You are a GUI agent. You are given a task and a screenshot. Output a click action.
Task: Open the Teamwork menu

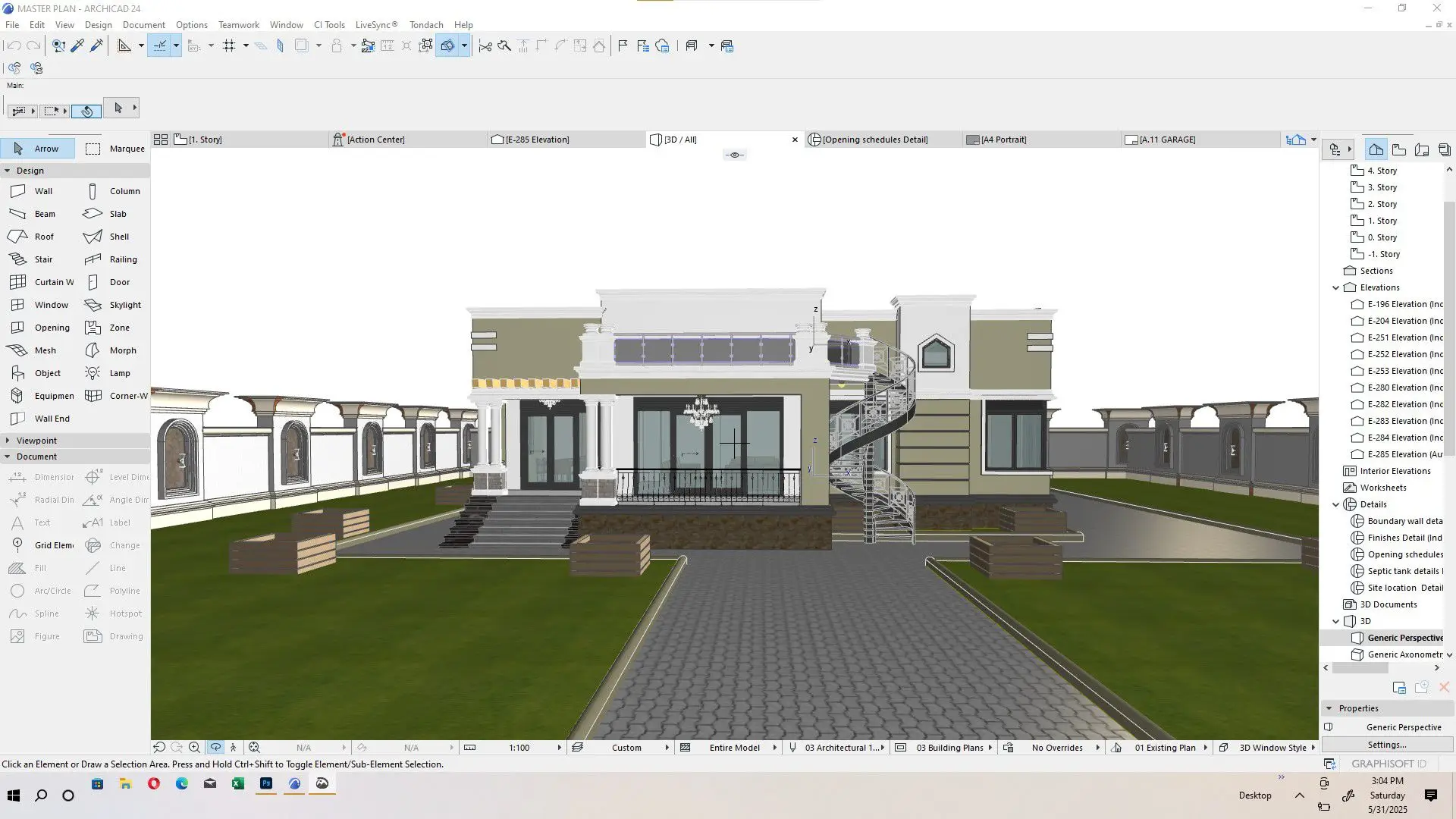(239, 24)
